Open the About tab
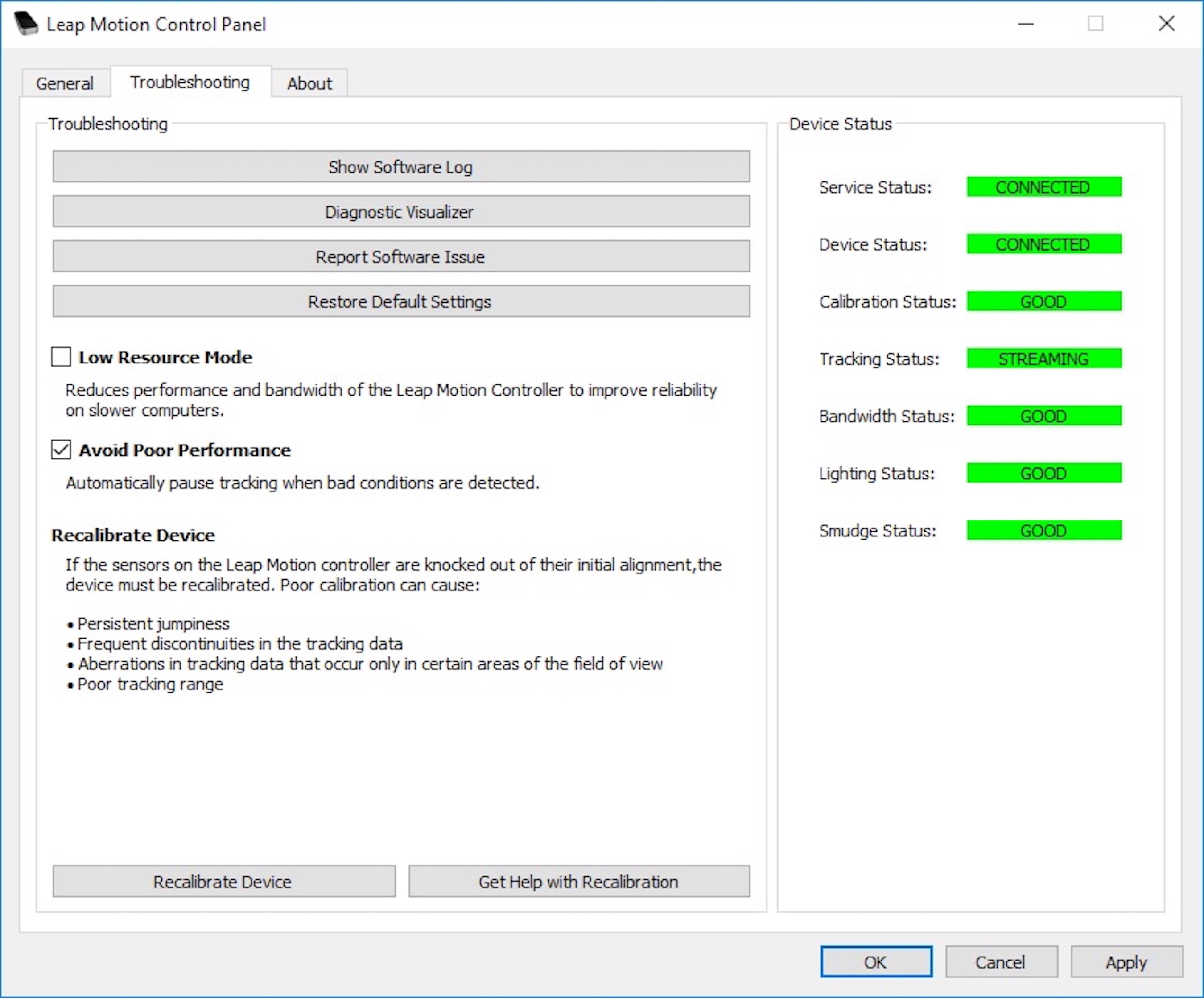Screen dimensions: 1204x998 pyautogui.click(x=309, y=84)
